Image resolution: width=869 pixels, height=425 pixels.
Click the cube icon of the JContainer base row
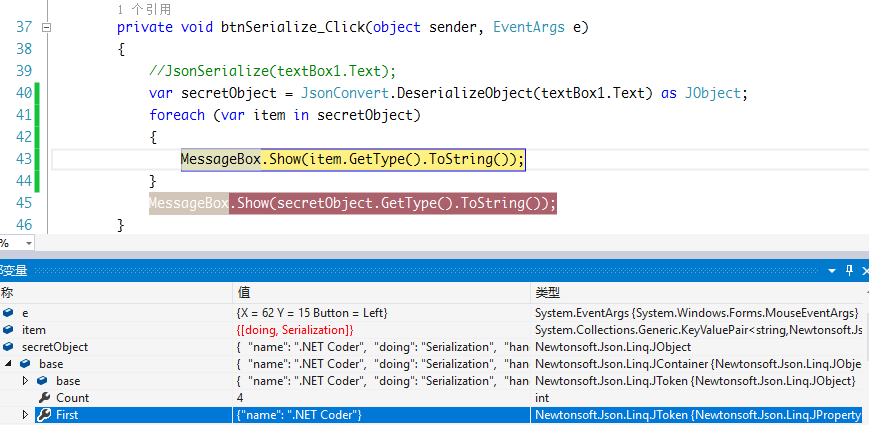pos(25,364)
